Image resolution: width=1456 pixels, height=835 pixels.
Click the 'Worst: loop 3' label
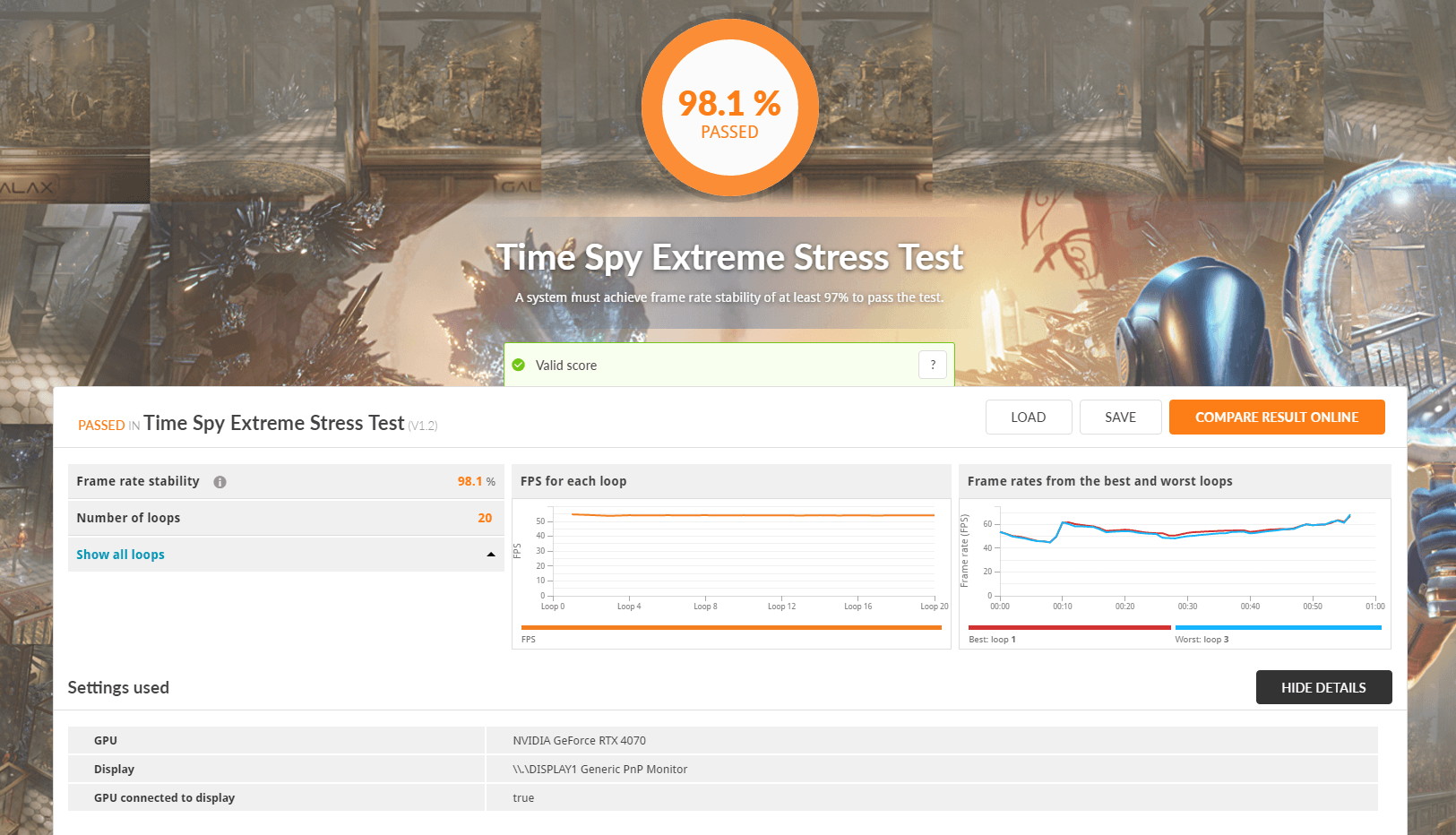[x=1202, y=640]
